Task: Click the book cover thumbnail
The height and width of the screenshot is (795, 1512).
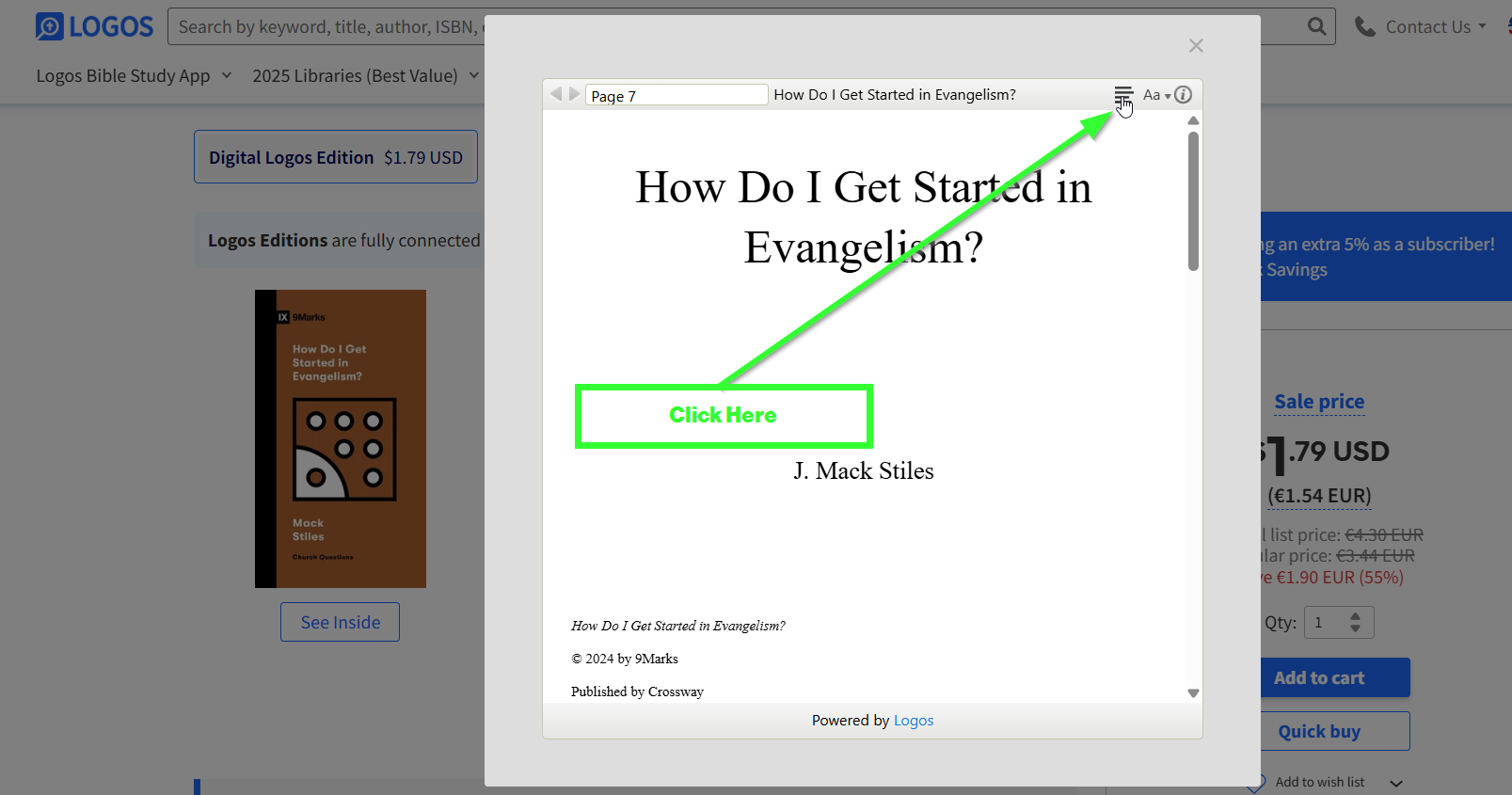Action: point(341,438)
